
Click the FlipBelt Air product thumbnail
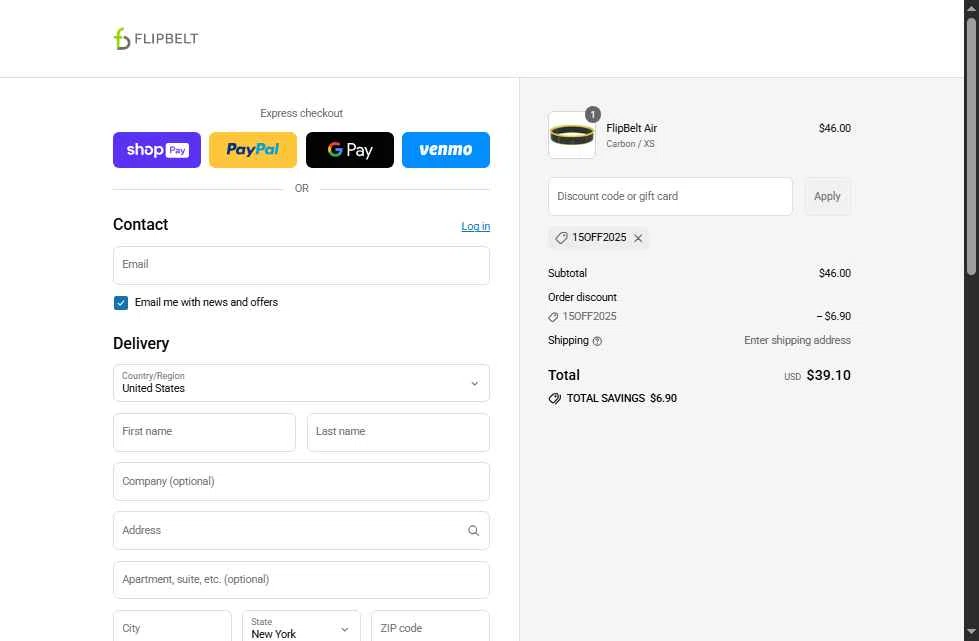coord(572,135)
